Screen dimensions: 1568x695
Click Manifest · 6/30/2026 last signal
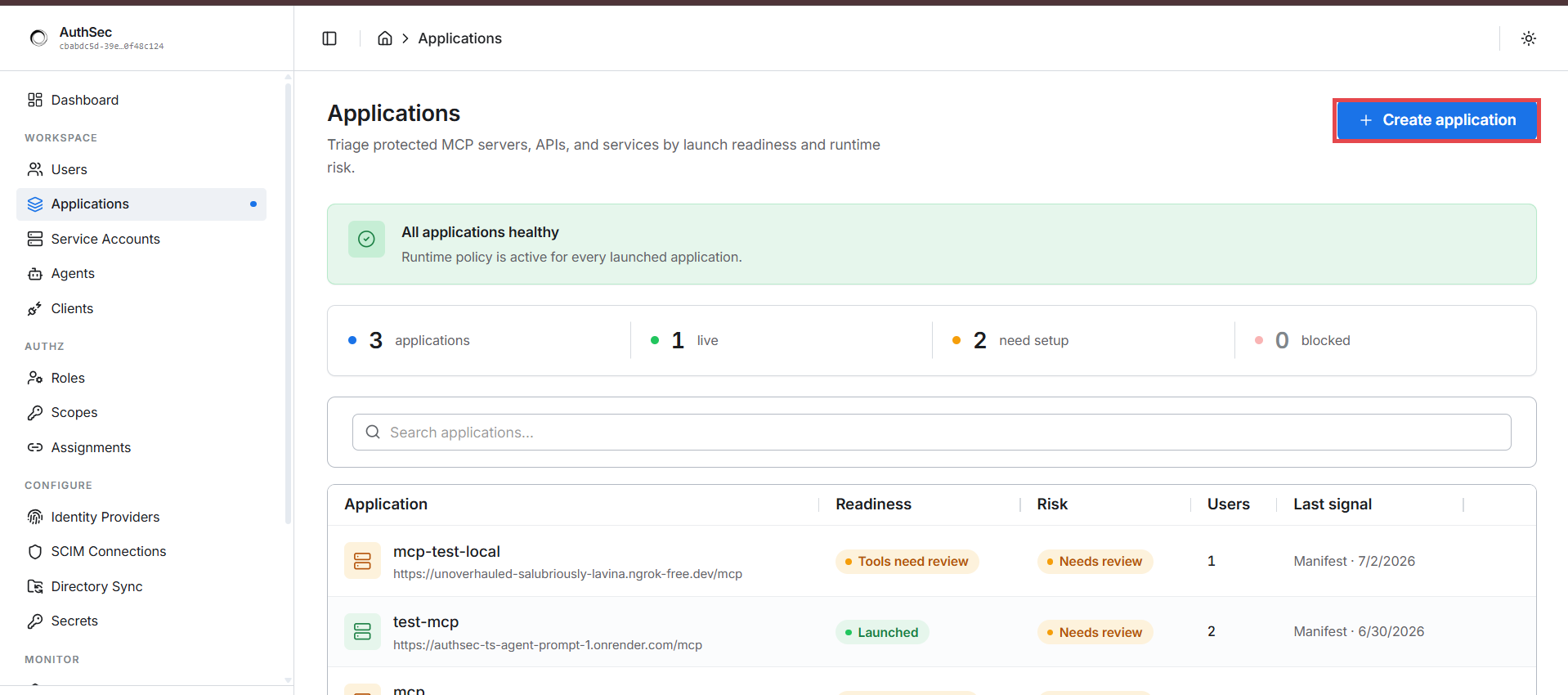click(x=1359, y=632)
